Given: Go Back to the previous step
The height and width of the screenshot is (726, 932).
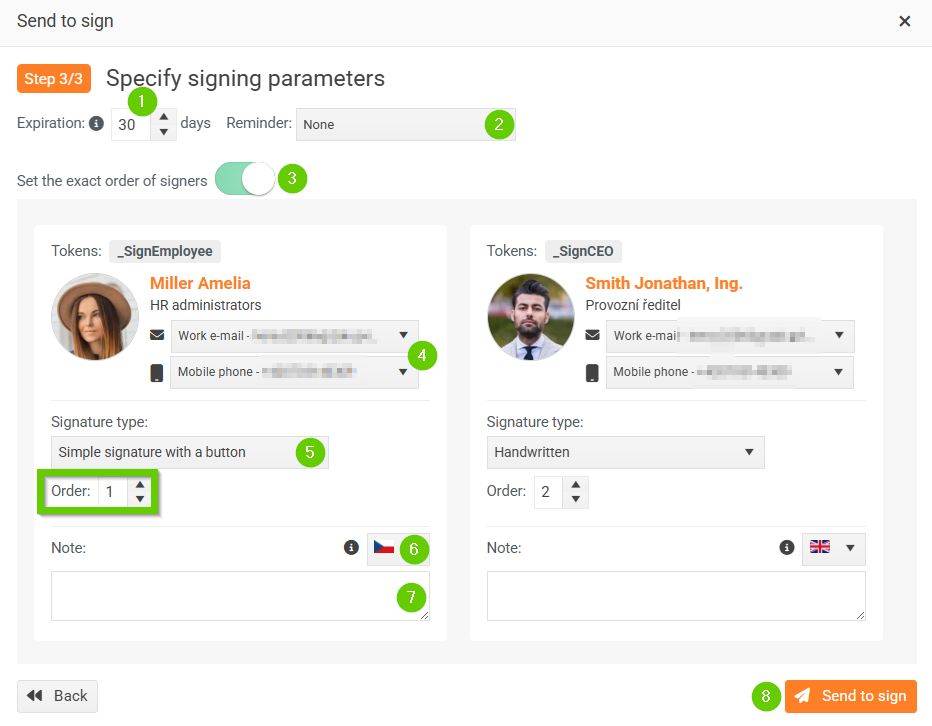Looking at the screenshot, I should pos(58,696).
